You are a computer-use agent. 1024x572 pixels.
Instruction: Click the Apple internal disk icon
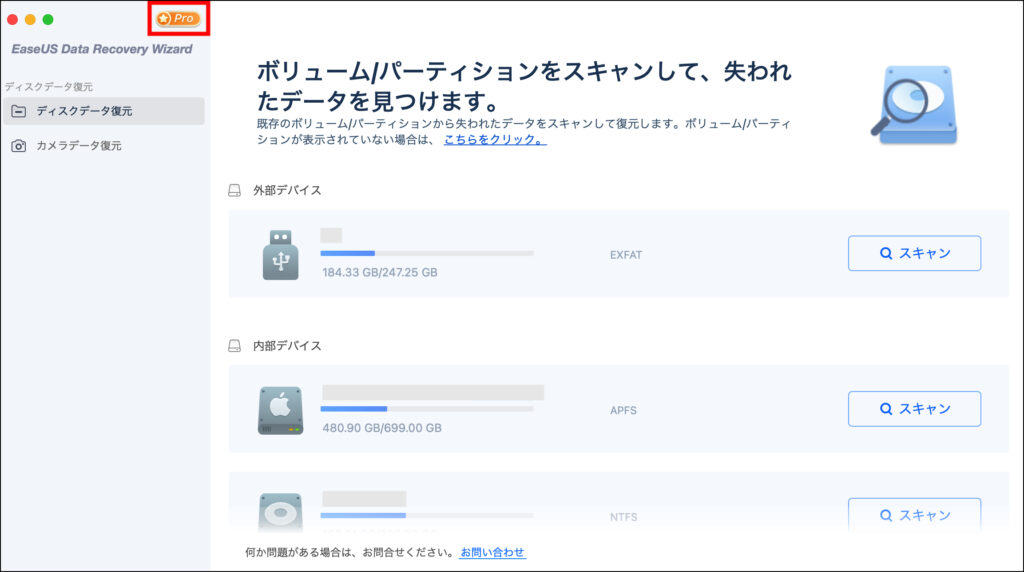click(x=281, y=410)
